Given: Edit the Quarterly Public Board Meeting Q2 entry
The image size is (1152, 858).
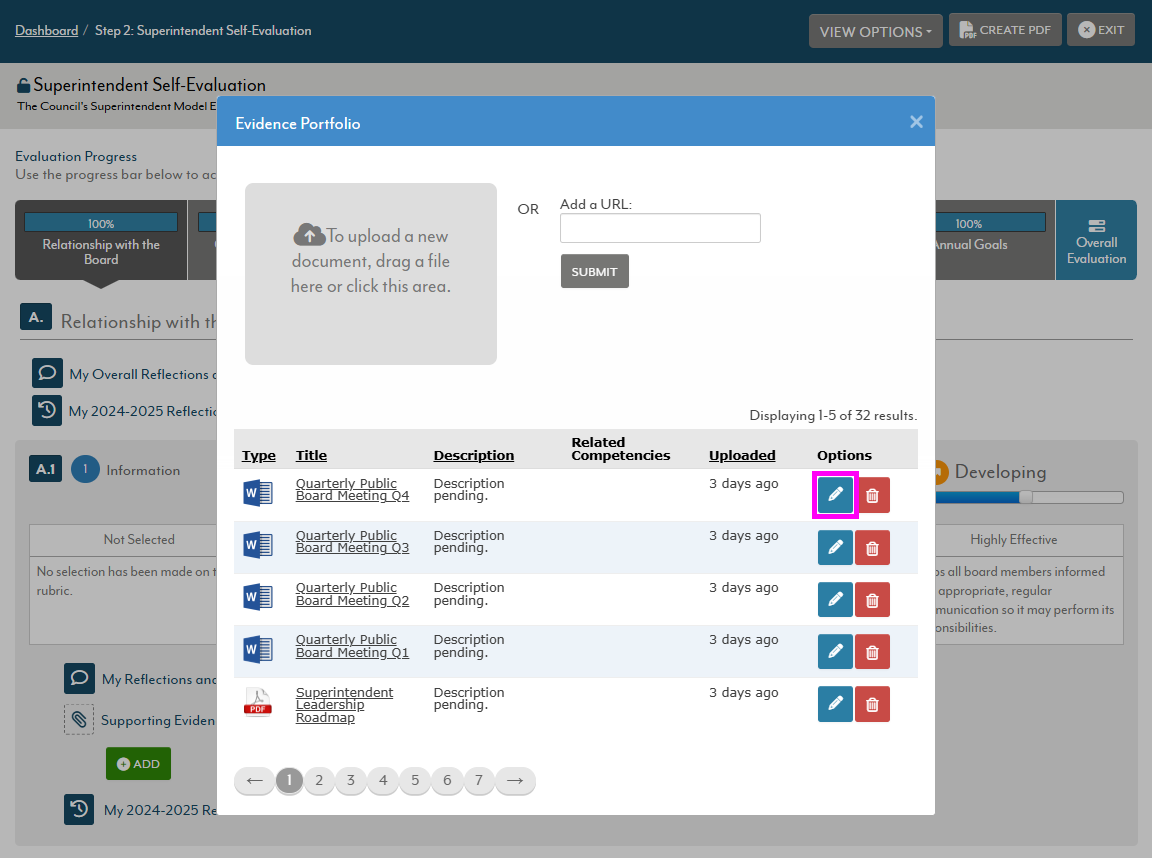Looking at the screenshot, I should pos(835,600).
